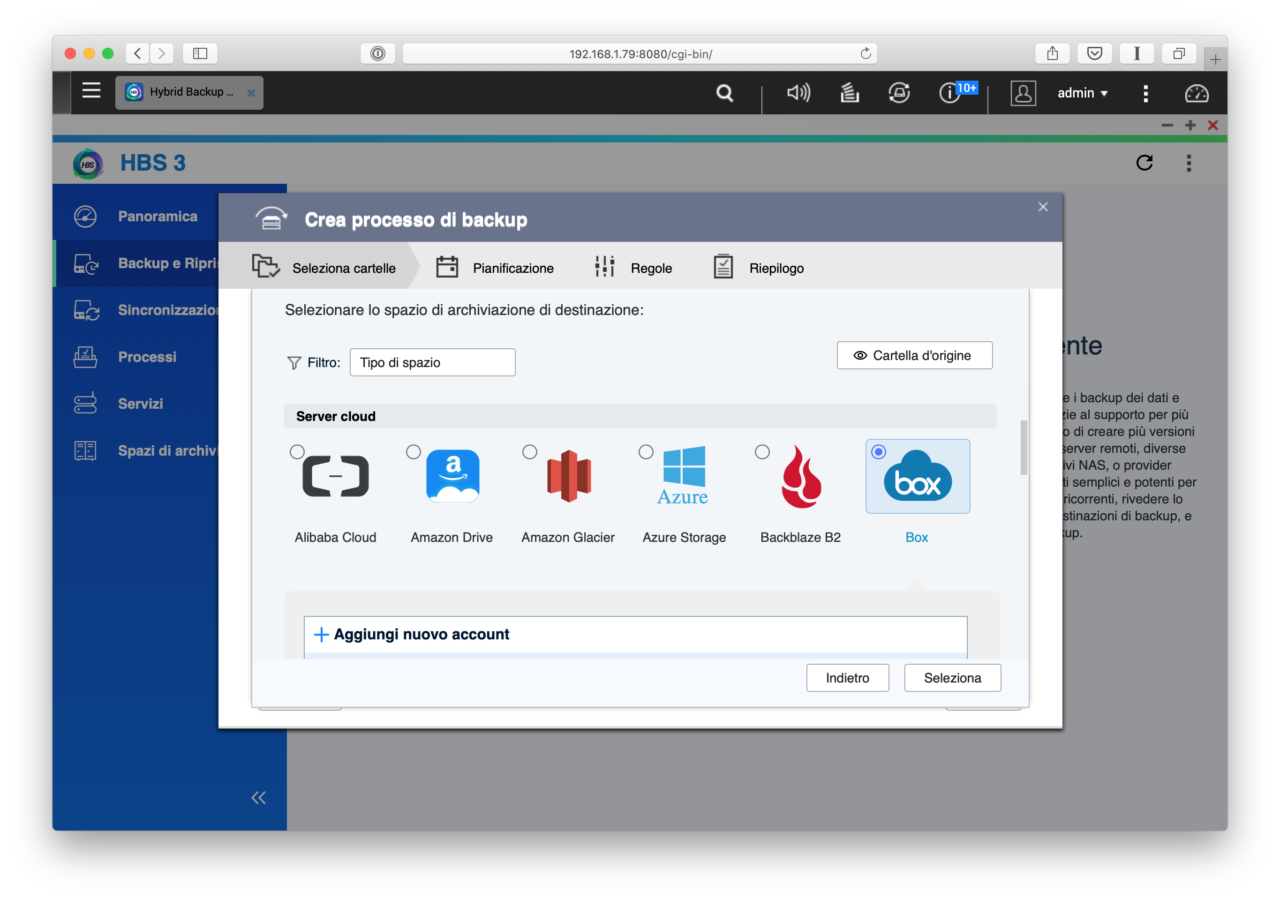Select the Alibaba Cloud radio button
This screenshot has width=1280, height=900.
297,452
